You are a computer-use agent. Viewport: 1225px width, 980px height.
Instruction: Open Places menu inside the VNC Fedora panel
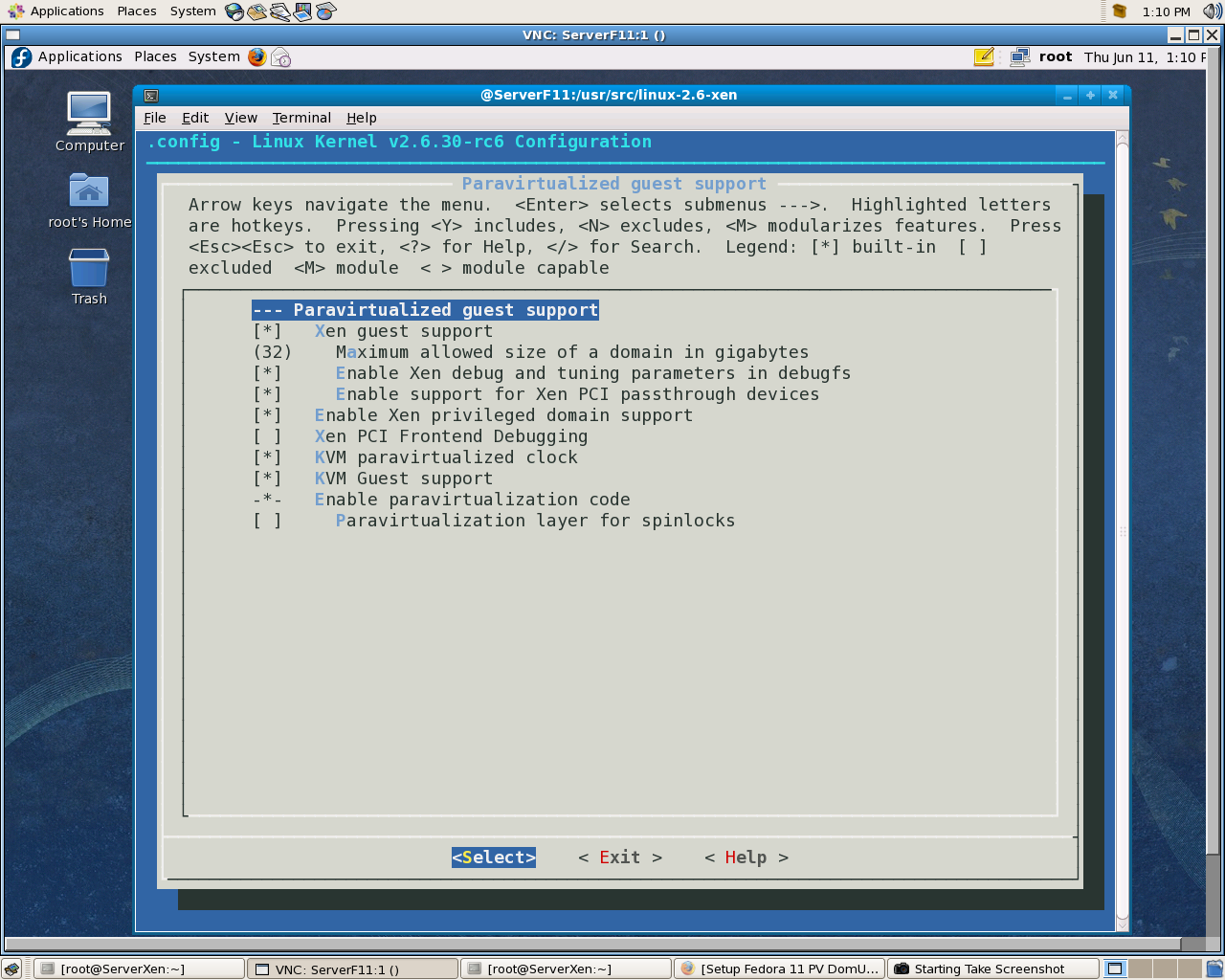click(155, 57)
